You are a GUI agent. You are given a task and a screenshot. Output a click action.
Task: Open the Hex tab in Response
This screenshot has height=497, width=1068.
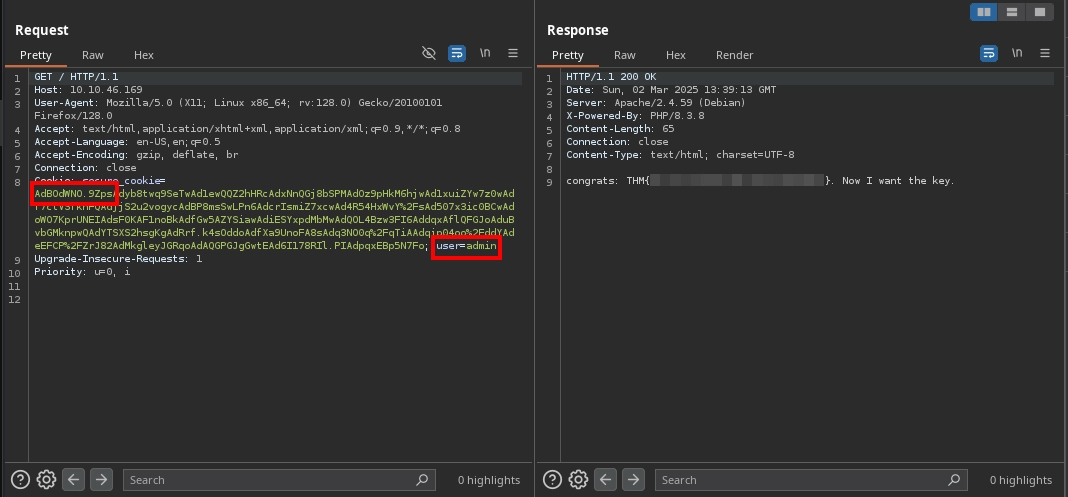click(x=676, y=55)
